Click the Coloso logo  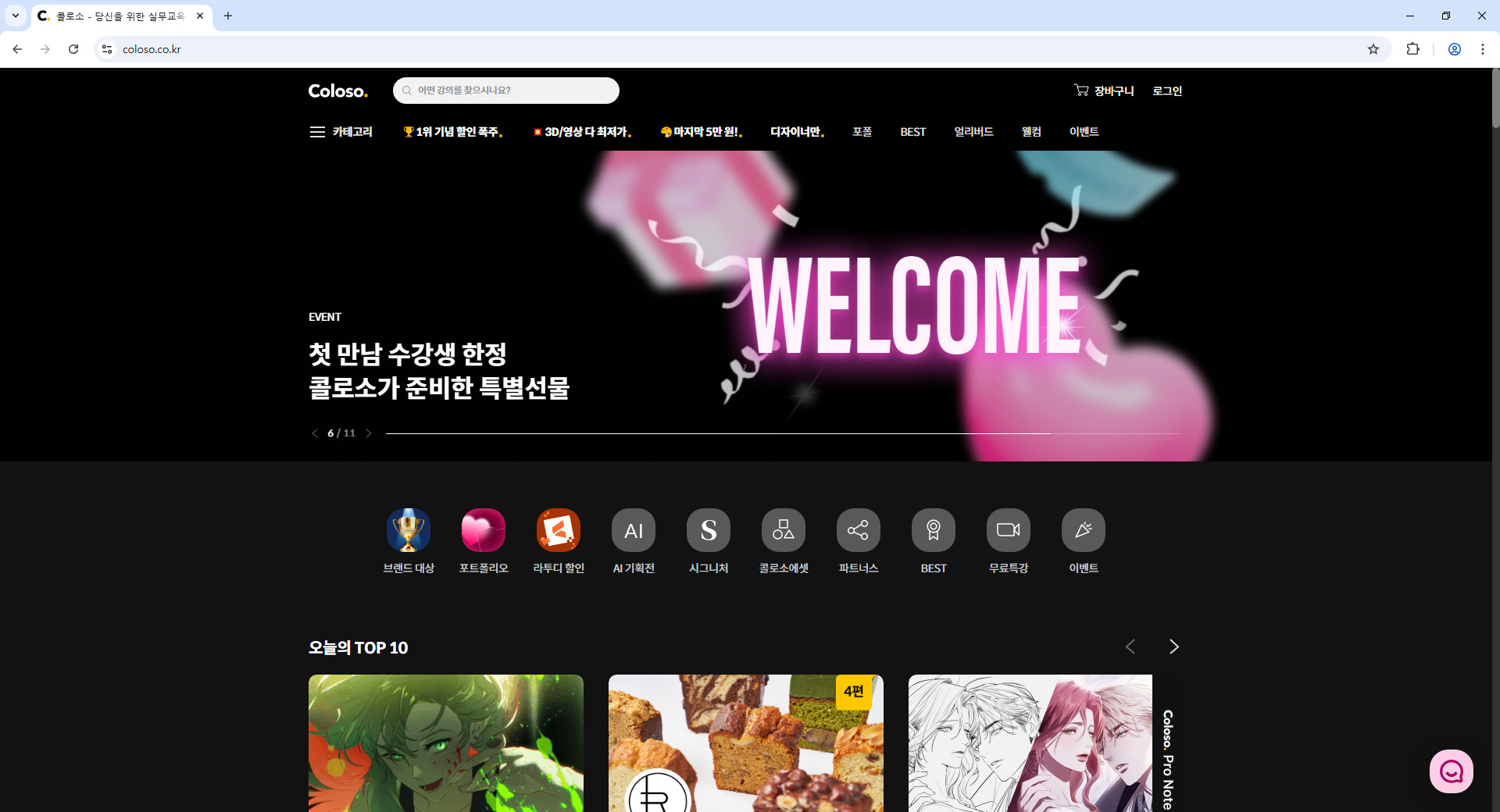coord(337,91)
